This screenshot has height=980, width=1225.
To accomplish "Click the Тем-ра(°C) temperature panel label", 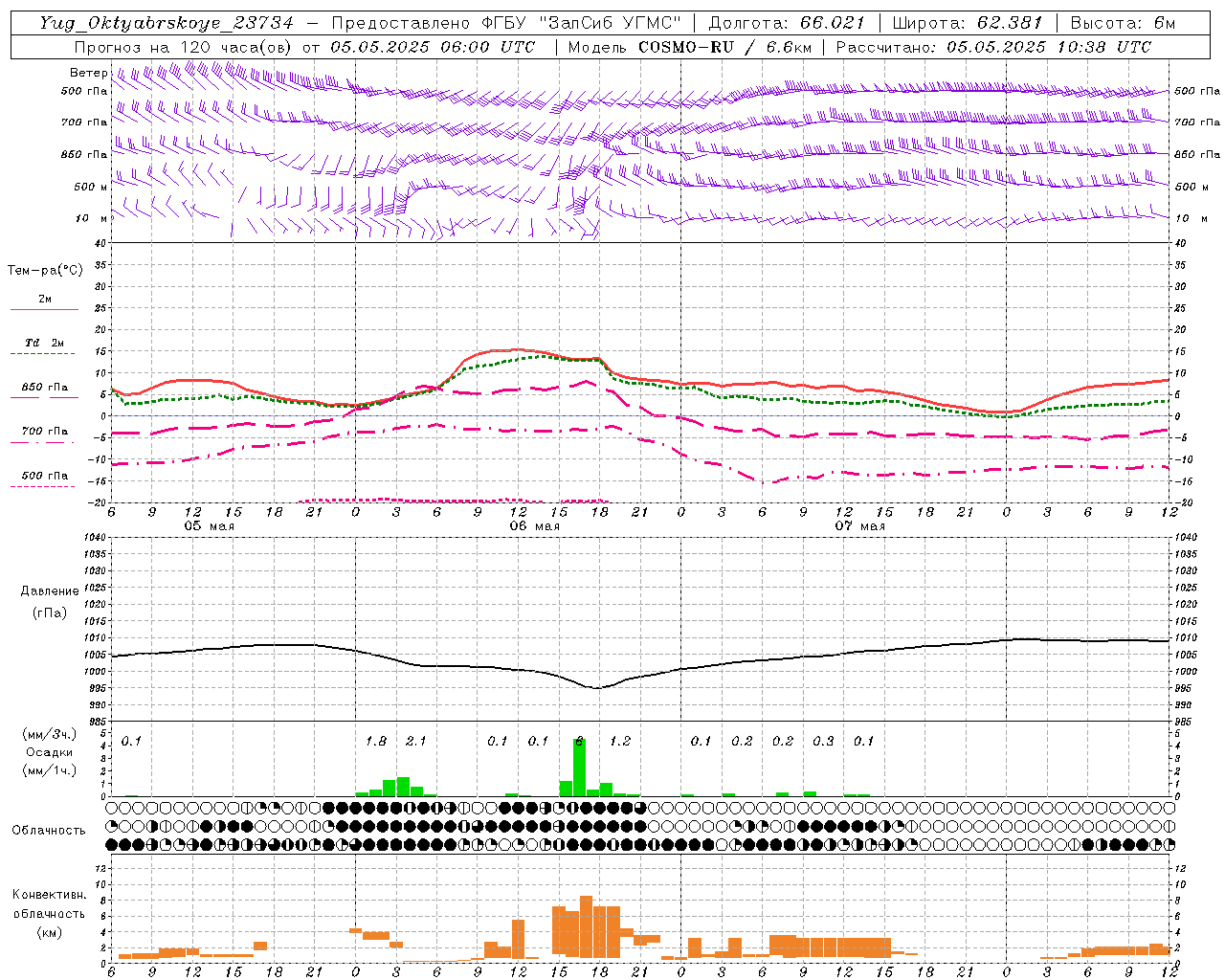I will click(45, 271).
